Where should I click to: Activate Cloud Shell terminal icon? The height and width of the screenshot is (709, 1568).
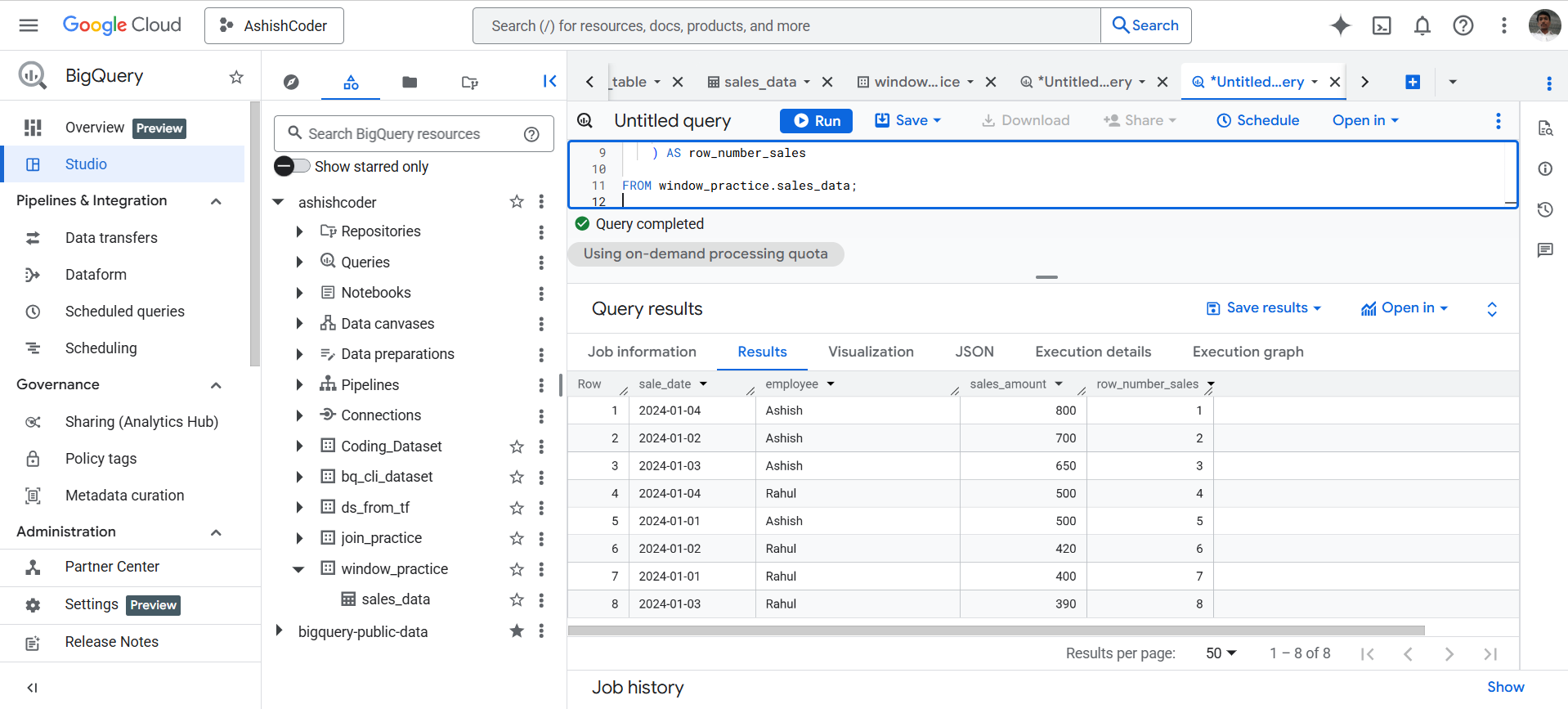tap(1382, 25)
